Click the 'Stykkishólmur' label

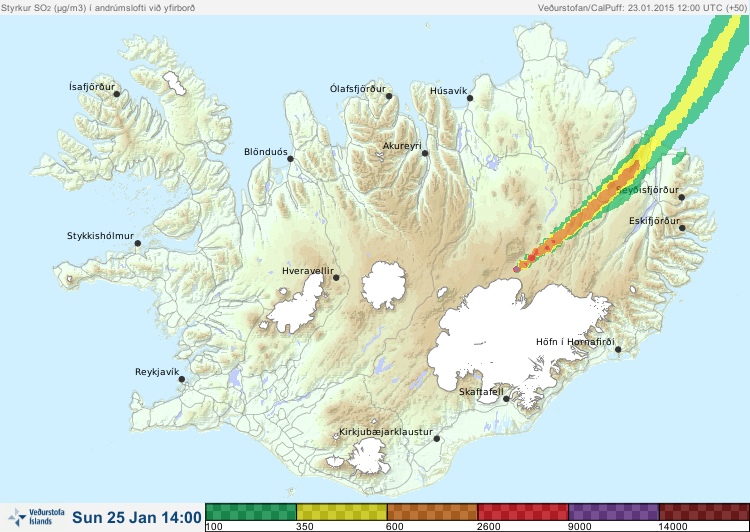(100, 236)
